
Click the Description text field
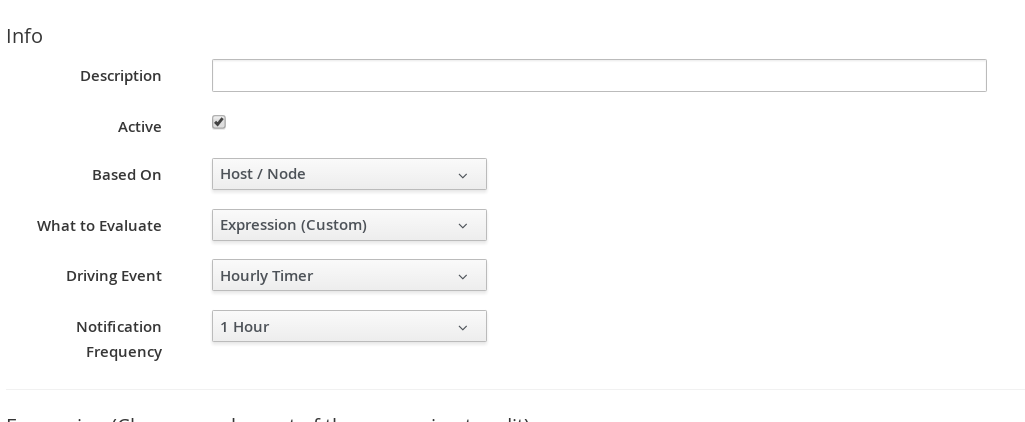pos(599,76)
